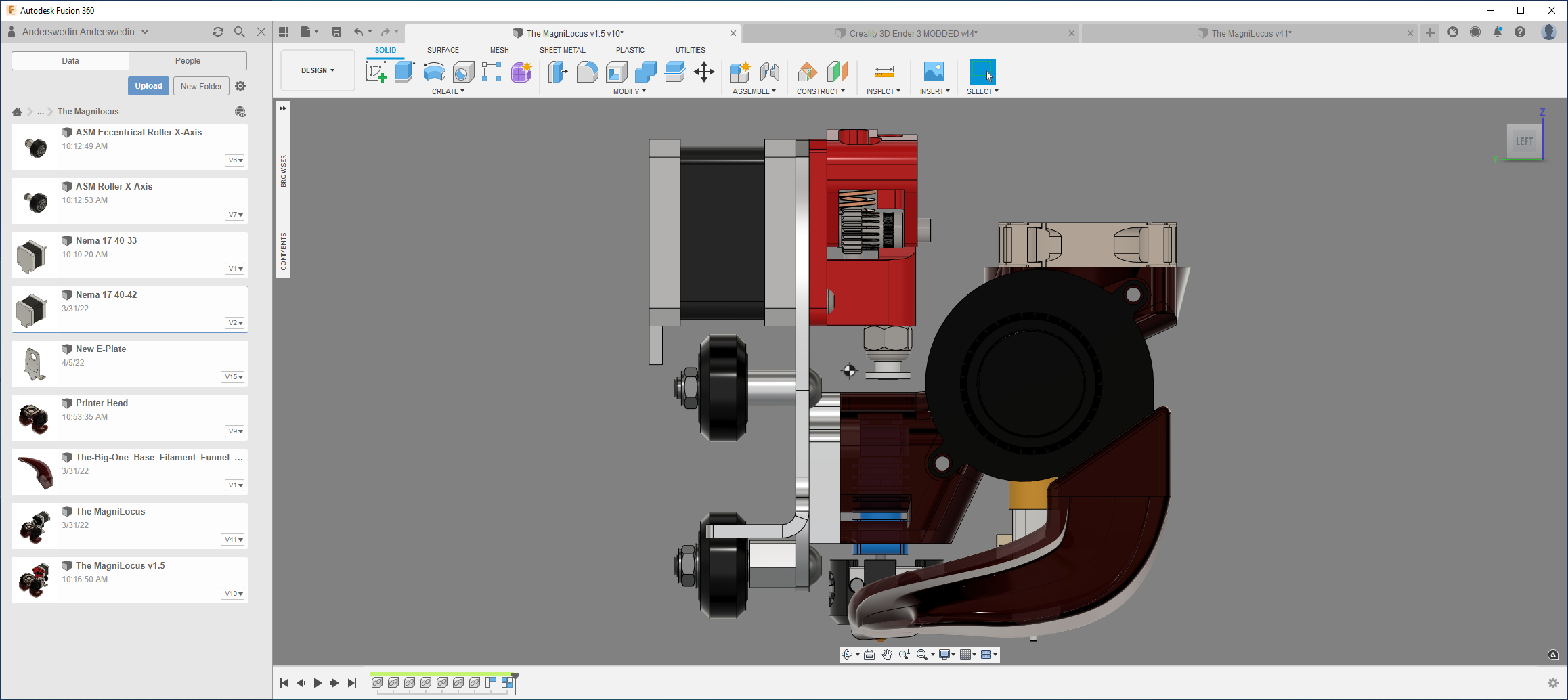Open the UTILITIES tab

(x=691, y=50)
